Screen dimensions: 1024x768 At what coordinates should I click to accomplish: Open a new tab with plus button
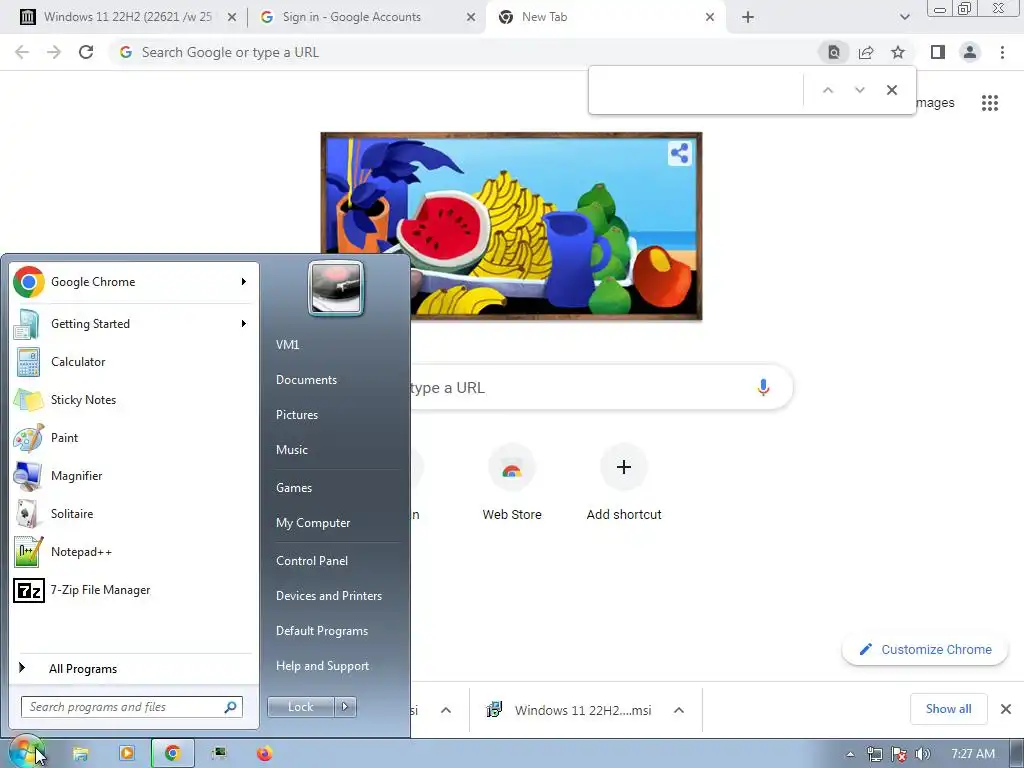[x=748, y=17]
